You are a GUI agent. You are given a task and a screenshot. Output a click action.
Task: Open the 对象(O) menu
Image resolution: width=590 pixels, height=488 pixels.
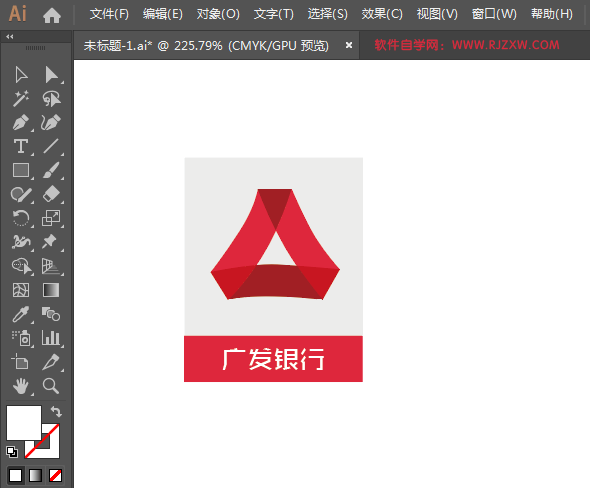[218, 14]
